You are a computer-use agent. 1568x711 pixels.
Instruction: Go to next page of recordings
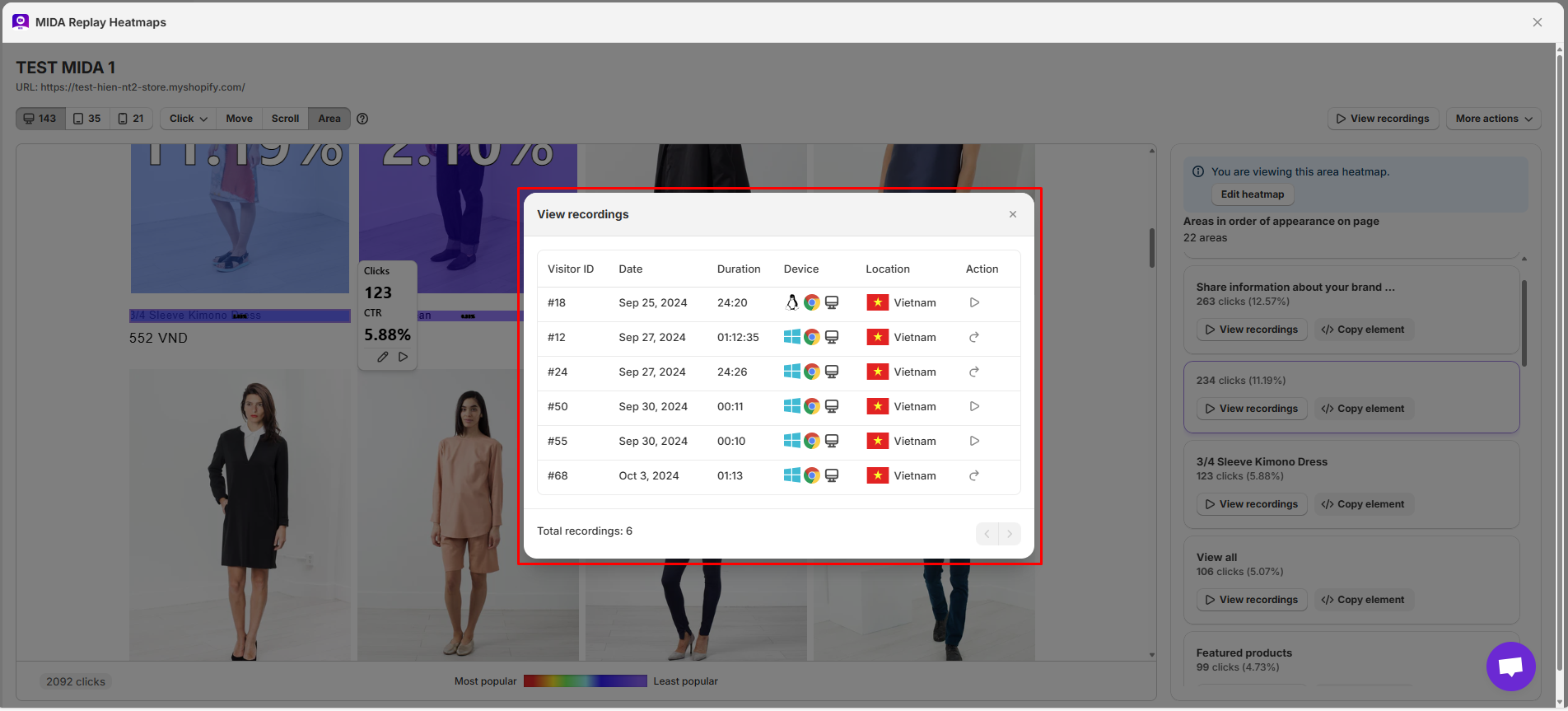click(1010, 534)
